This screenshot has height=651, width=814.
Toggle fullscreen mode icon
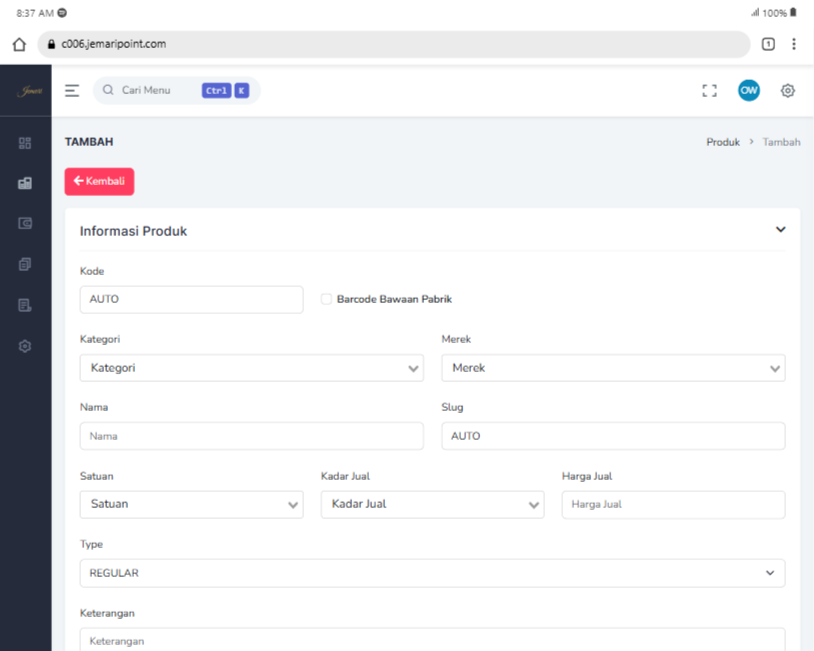710,91
